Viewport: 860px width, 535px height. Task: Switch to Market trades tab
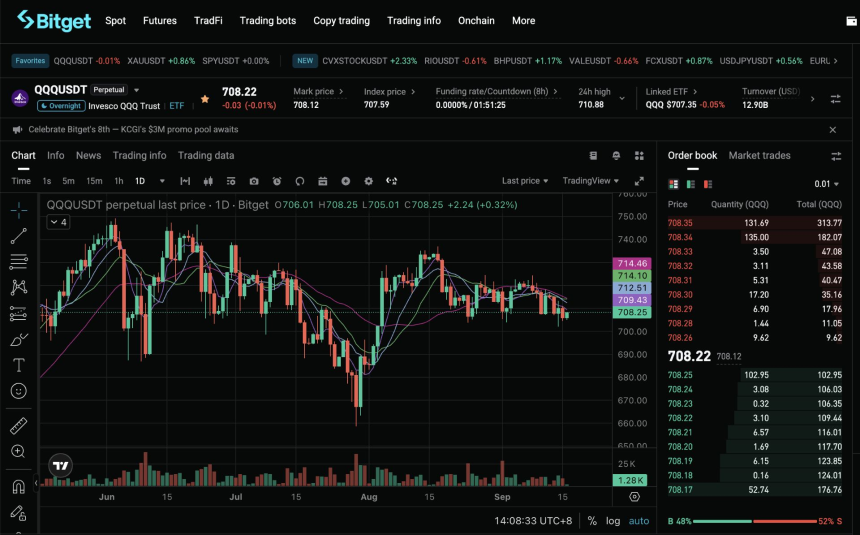point(759,156)
